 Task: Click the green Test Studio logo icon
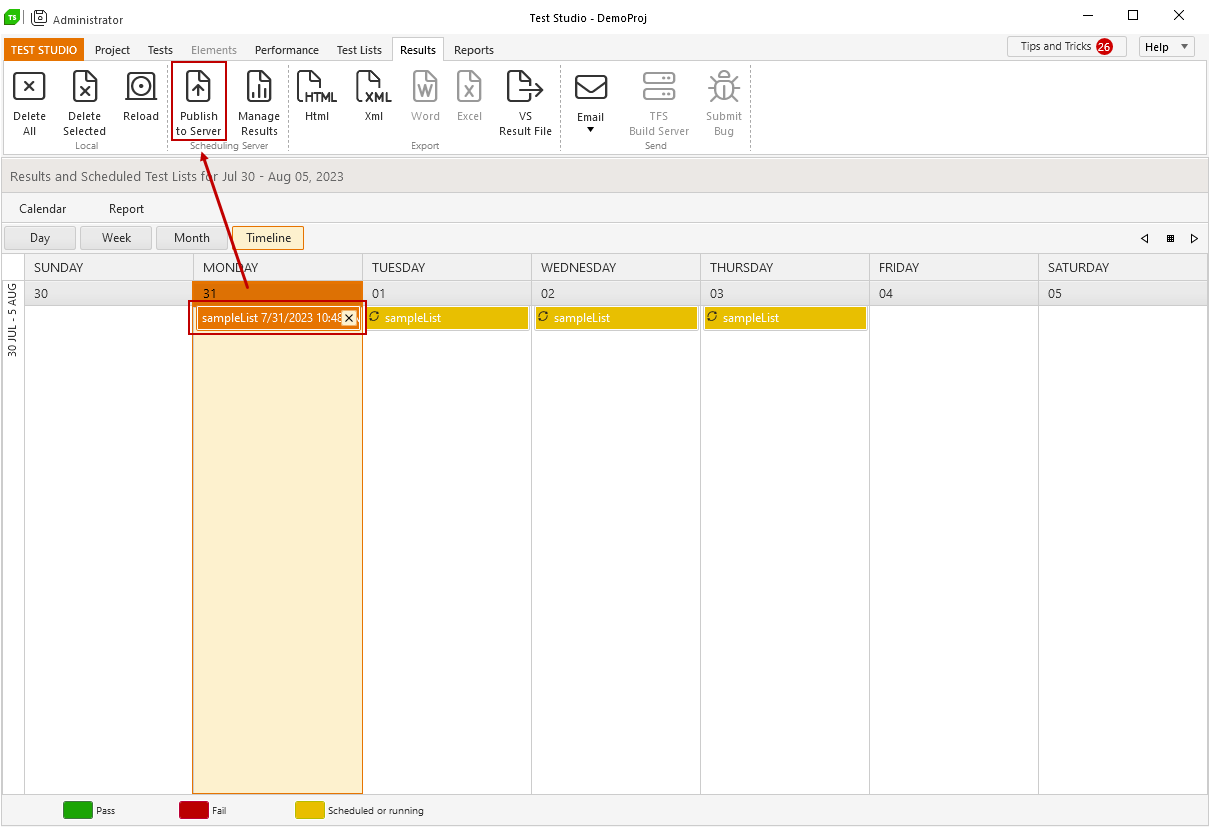tap(12, 17)
